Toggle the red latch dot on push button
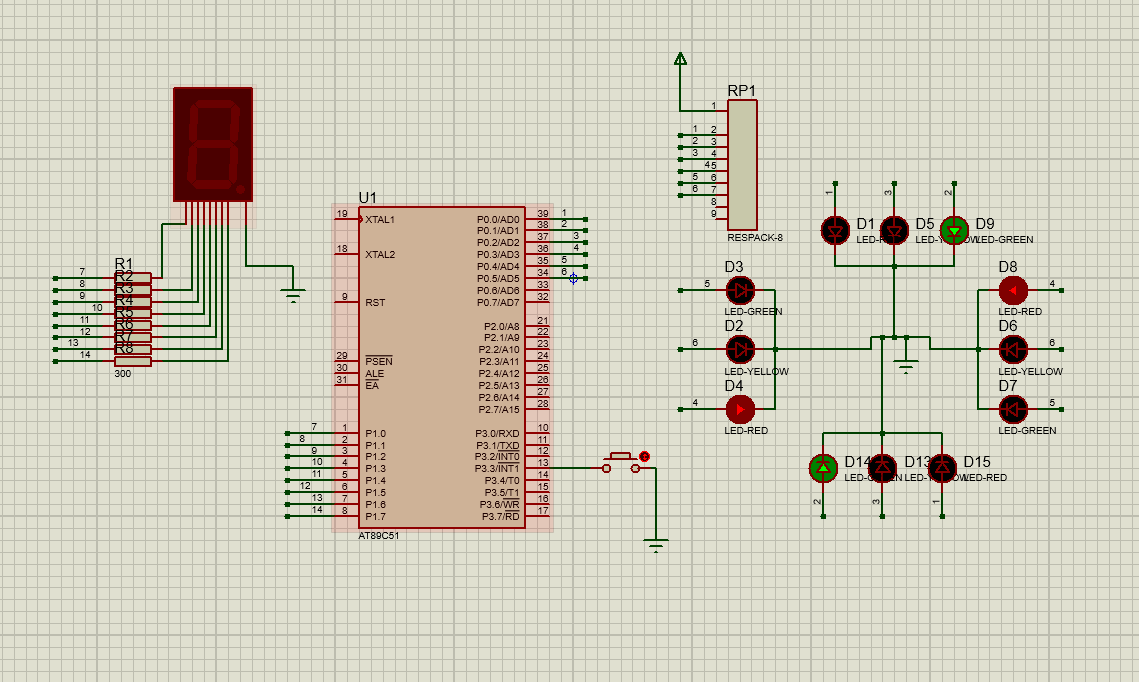Screen dimensions: 1139x682 [x=644, y=456]
